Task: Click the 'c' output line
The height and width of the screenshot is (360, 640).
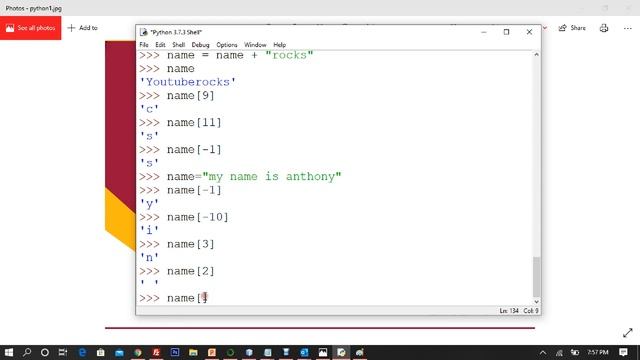Action: 149,109
